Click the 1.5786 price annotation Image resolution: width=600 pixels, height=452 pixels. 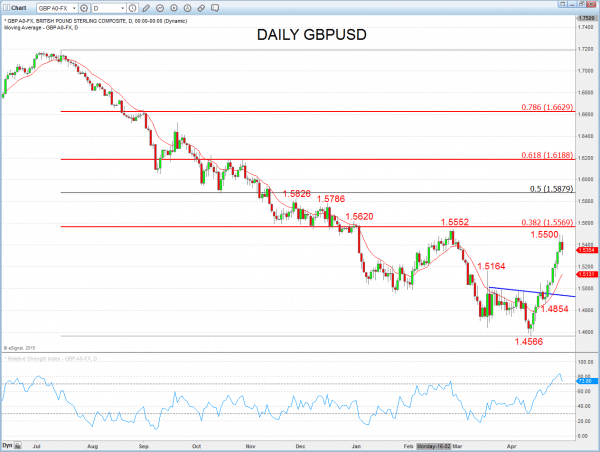[331, 199]
